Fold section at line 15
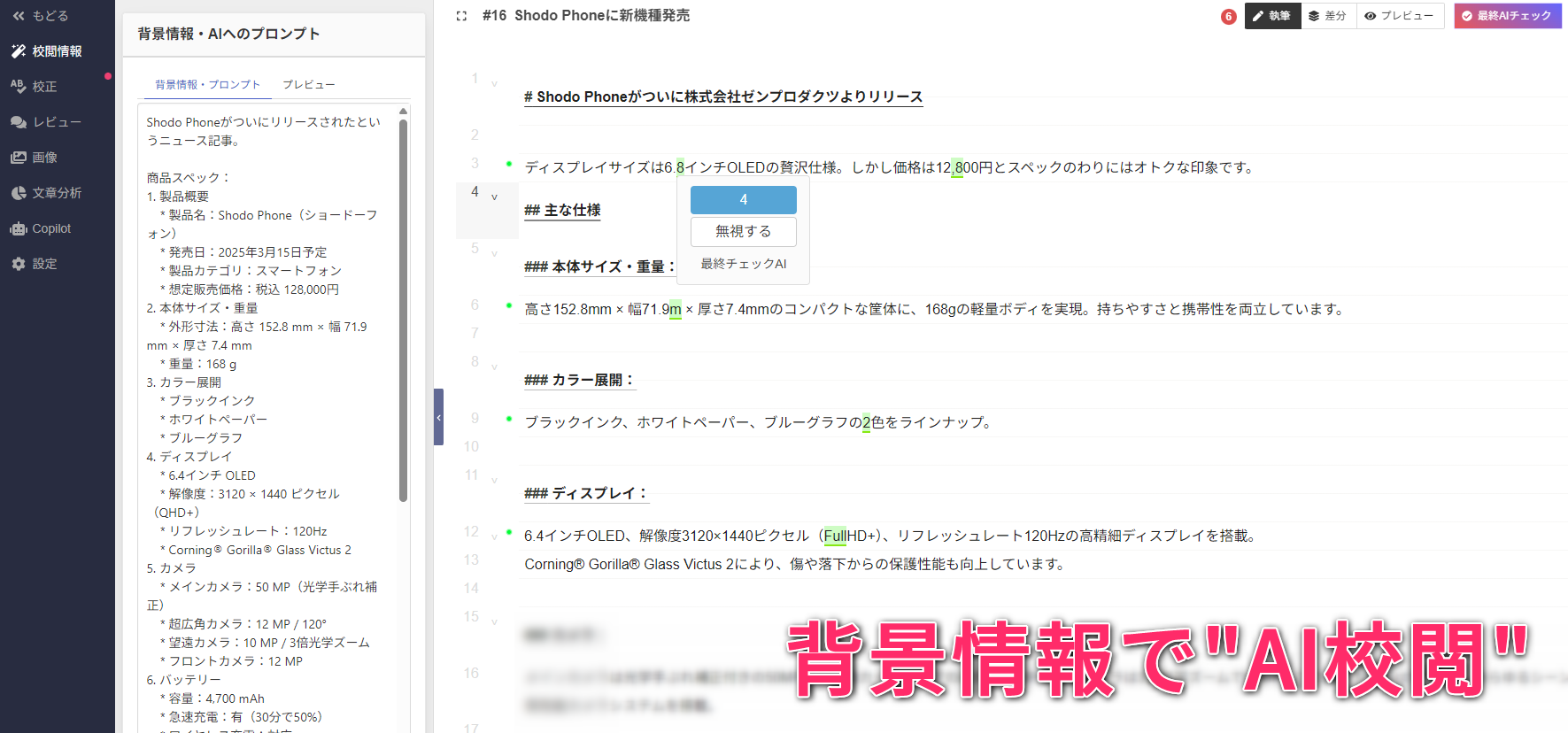Image resolution: width=1568 pixels, height=733 pixels. pos(494,622)
